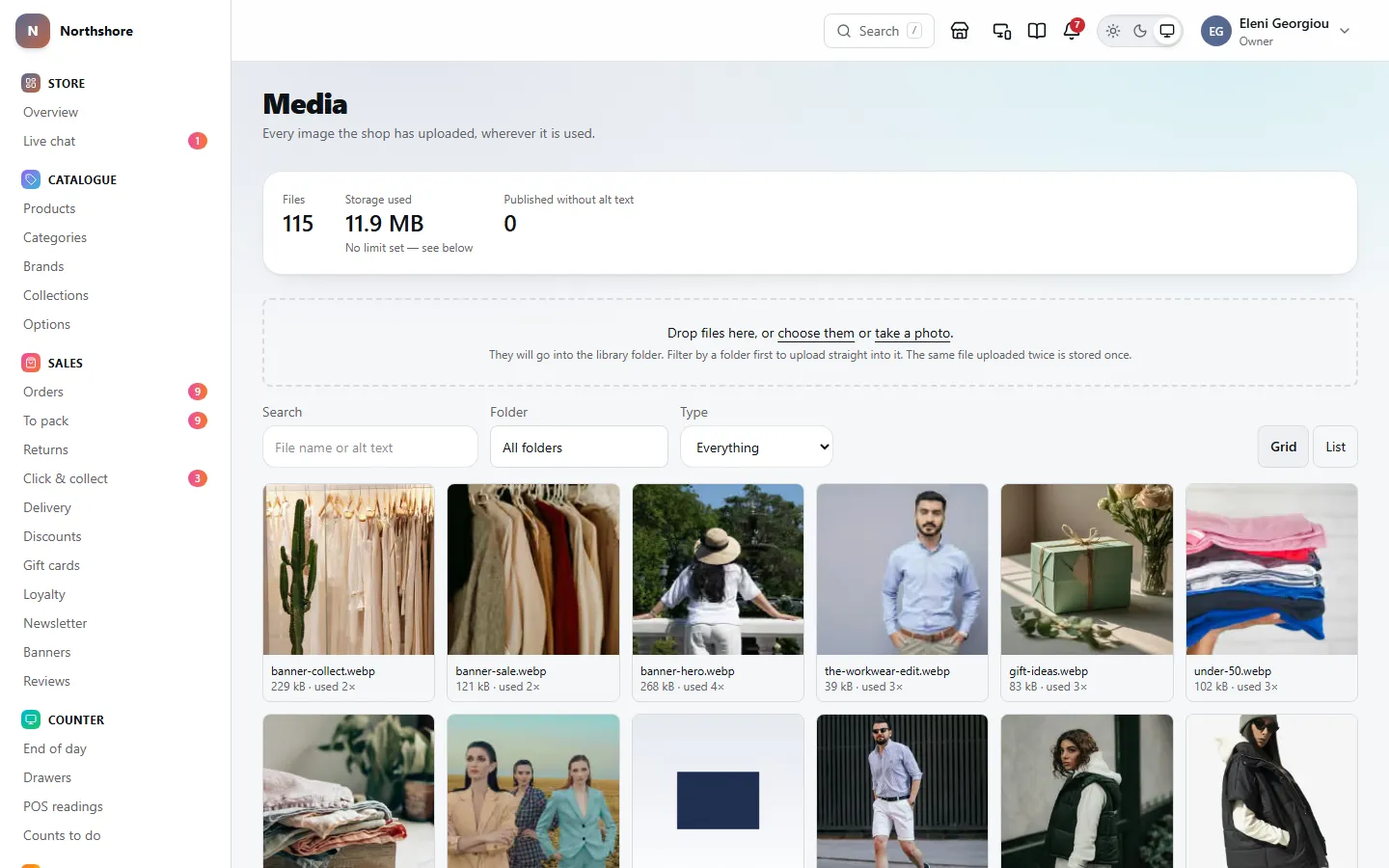The height and width of the screenshot is (868, 1389).
Task: Open the devices icon in the top bar
Action: tap(1002, 31)
